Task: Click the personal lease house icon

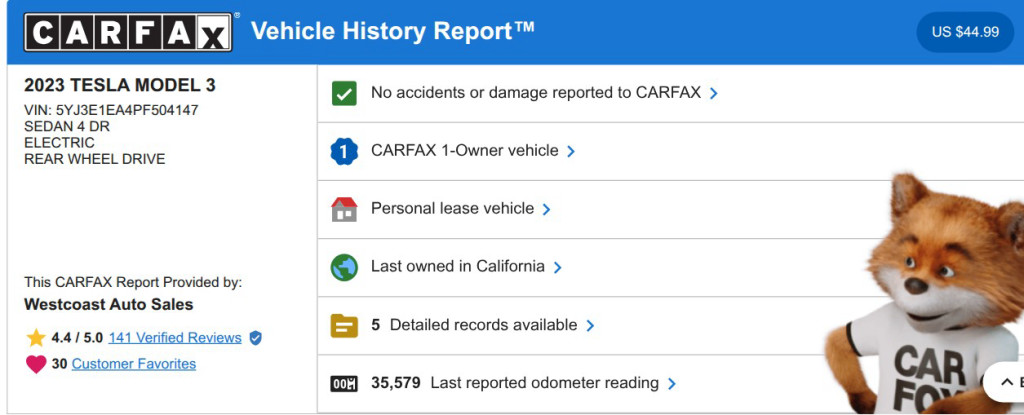Action: click(x=344, y=209)
